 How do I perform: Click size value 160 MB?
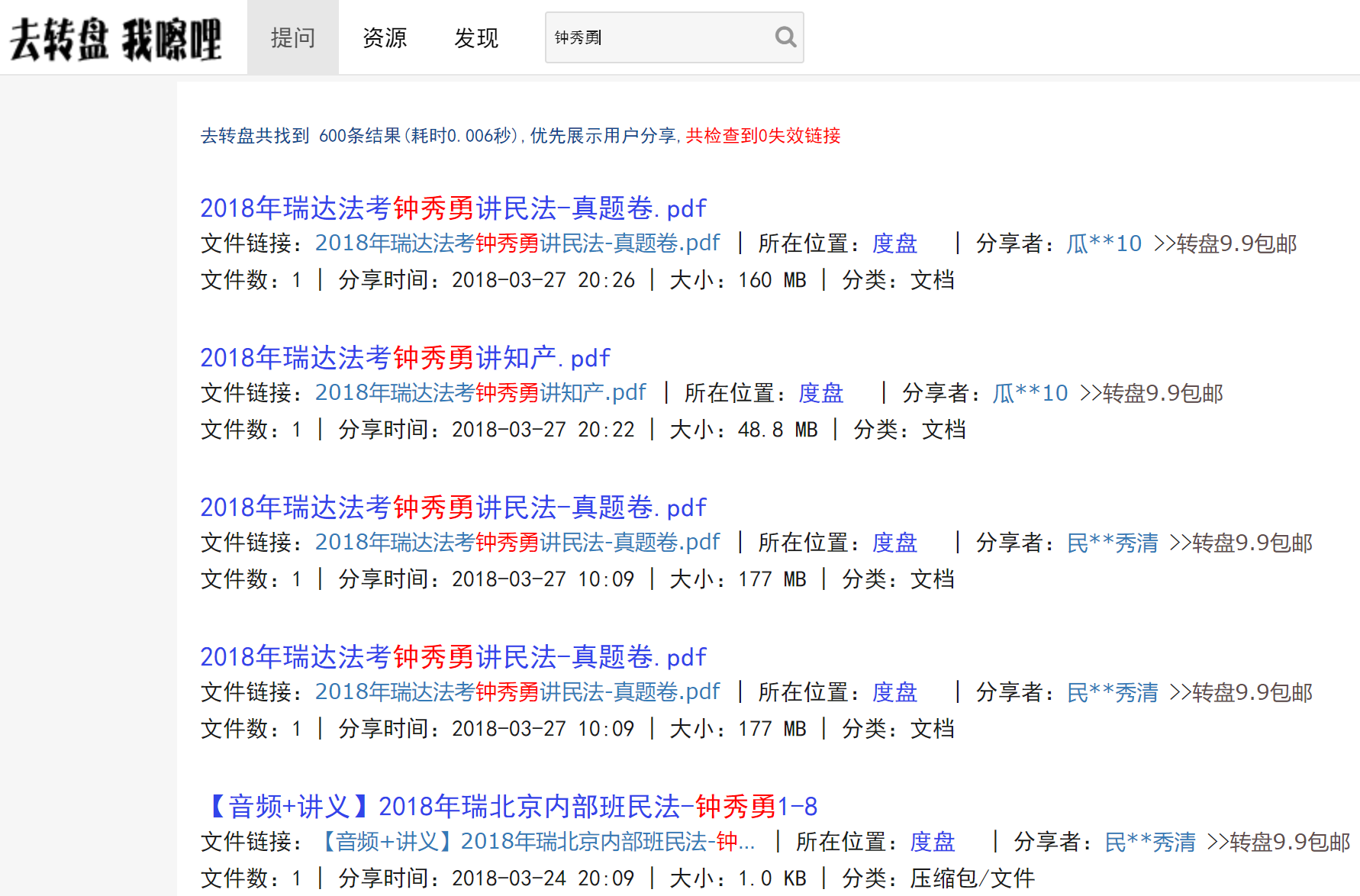click(772, 279)
